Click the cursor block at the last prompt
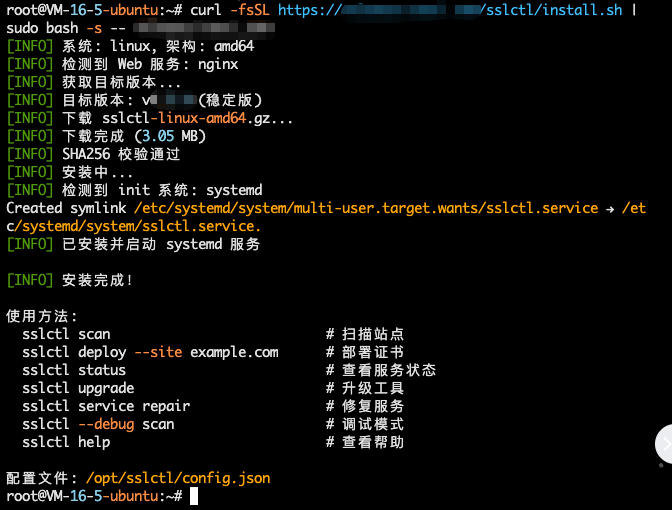 pyautogui.click(x=194, y=496)
